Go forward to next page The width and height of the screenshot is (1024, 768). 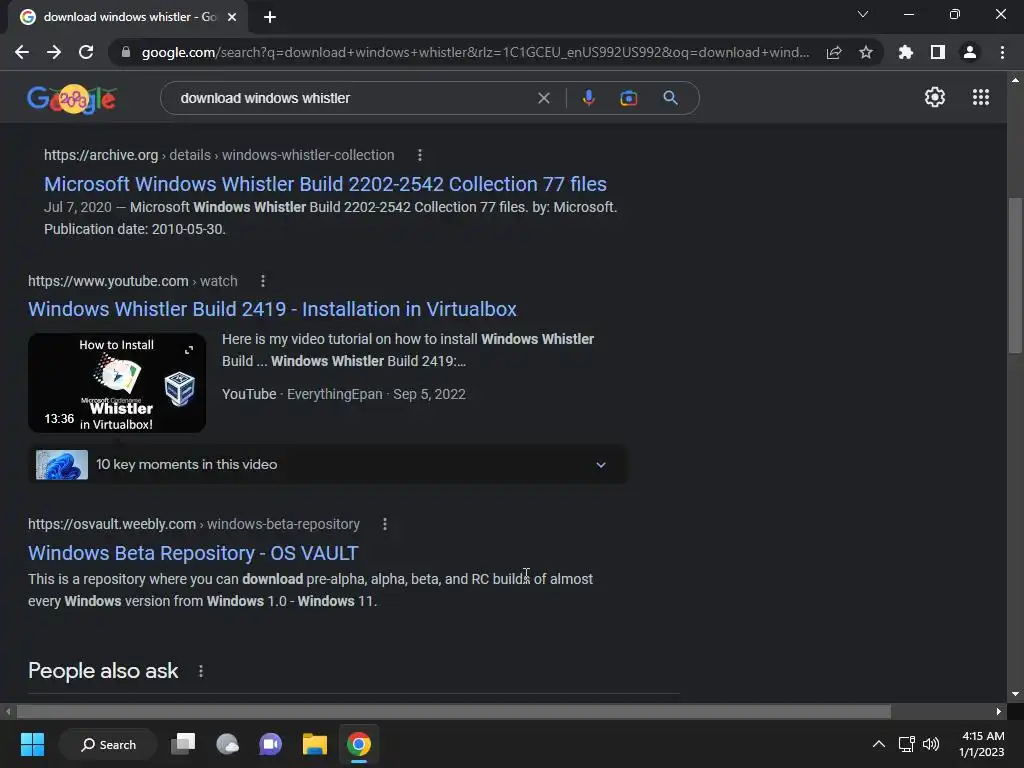tap(54, 52)
